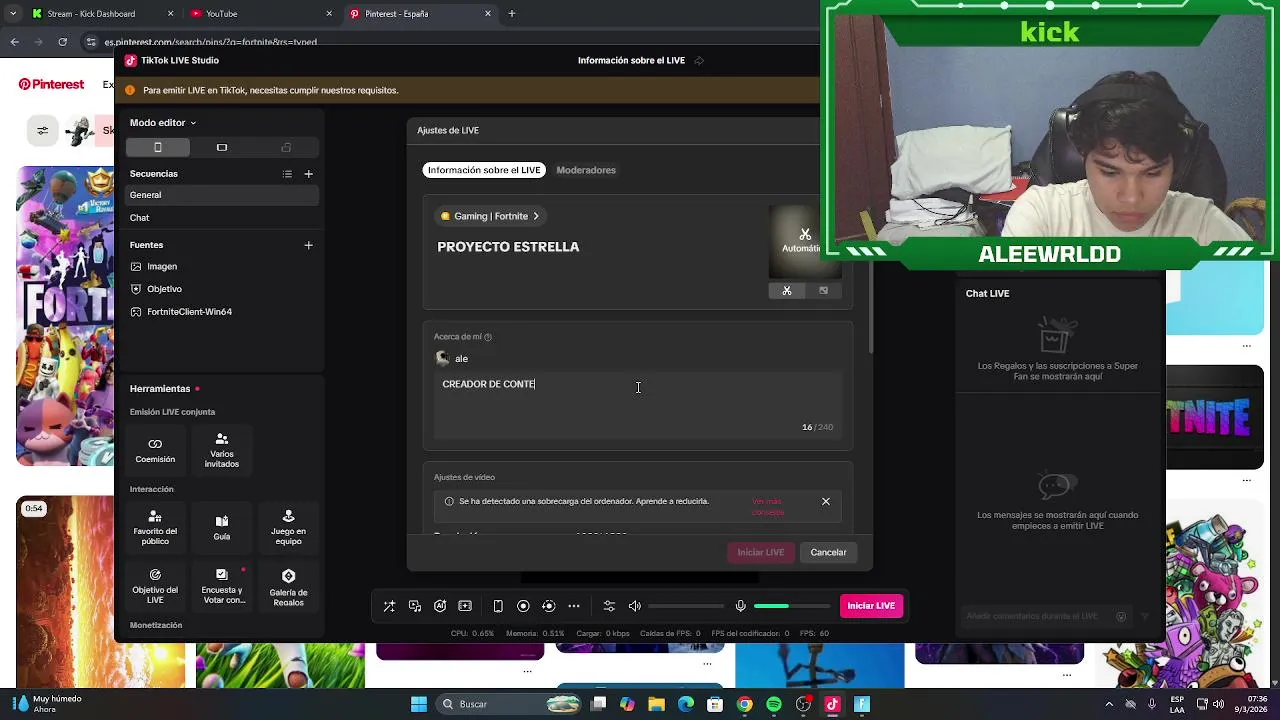Open the share arrow next to LIVE info
The width and height of the screenshot is (1280, 720).
pyautogui.click(x=699, y=61)
